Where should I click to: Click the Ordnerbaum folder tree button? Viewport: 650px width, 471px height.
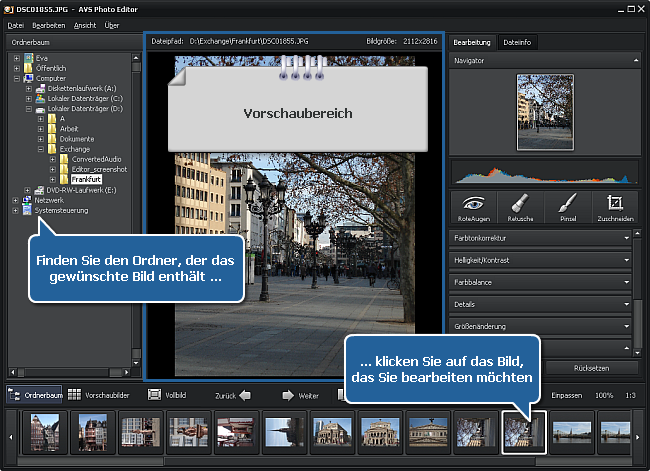tap(34, 395)
